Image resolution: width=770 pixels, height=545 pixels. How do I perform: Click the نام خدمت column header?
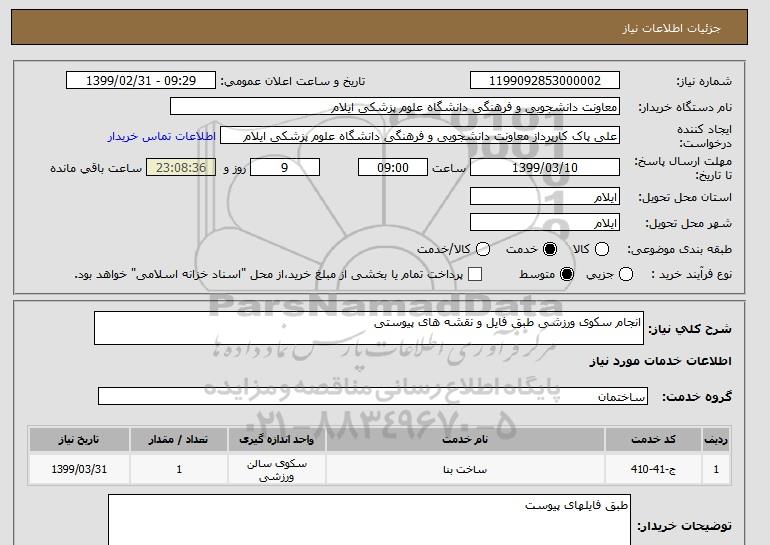(x=465, y=440)
